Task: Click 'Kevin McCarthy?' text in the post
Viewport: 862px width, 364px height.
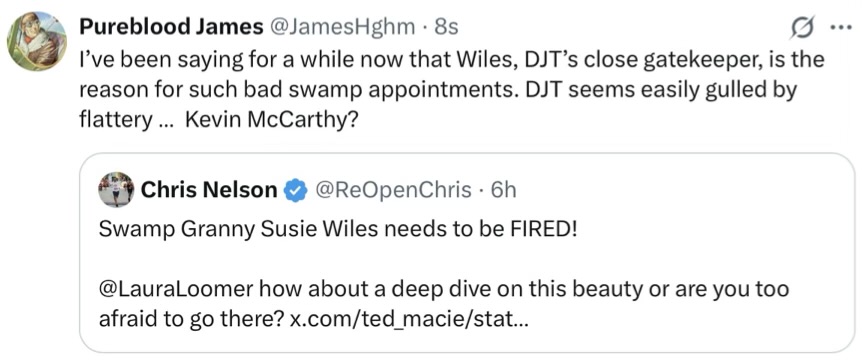Action: pyautogui.click(x=272, y=119)
